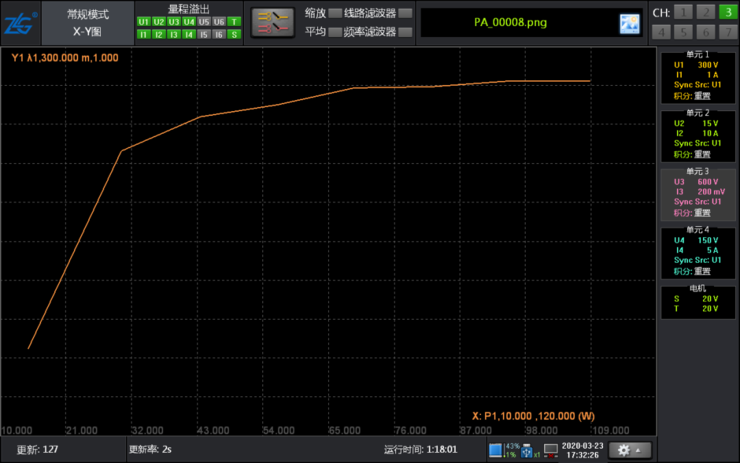Image resolution: width=740 pixels, height=463 pixels.
Task: Open the saved screenshot image icon
Action: click(x=630, y=23)
